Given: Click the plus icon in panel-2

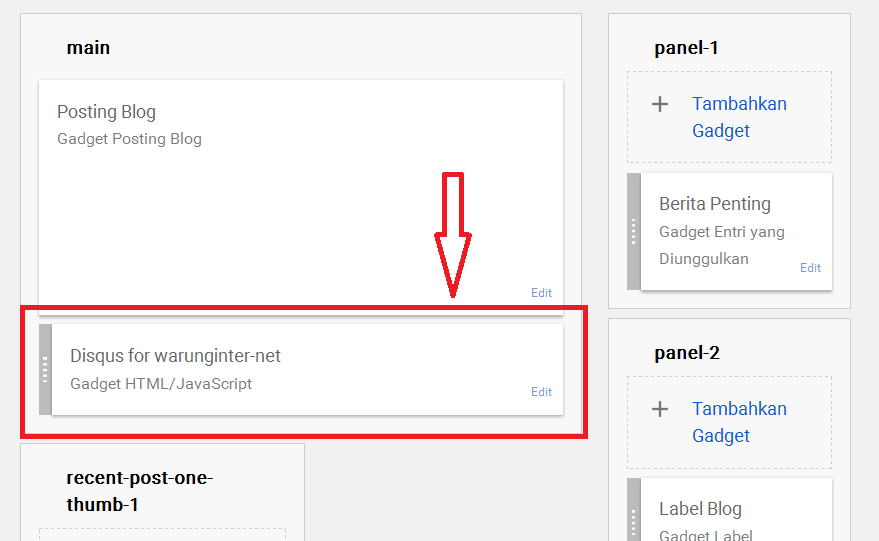Looking at the screenshot, I should coord(660,409).
